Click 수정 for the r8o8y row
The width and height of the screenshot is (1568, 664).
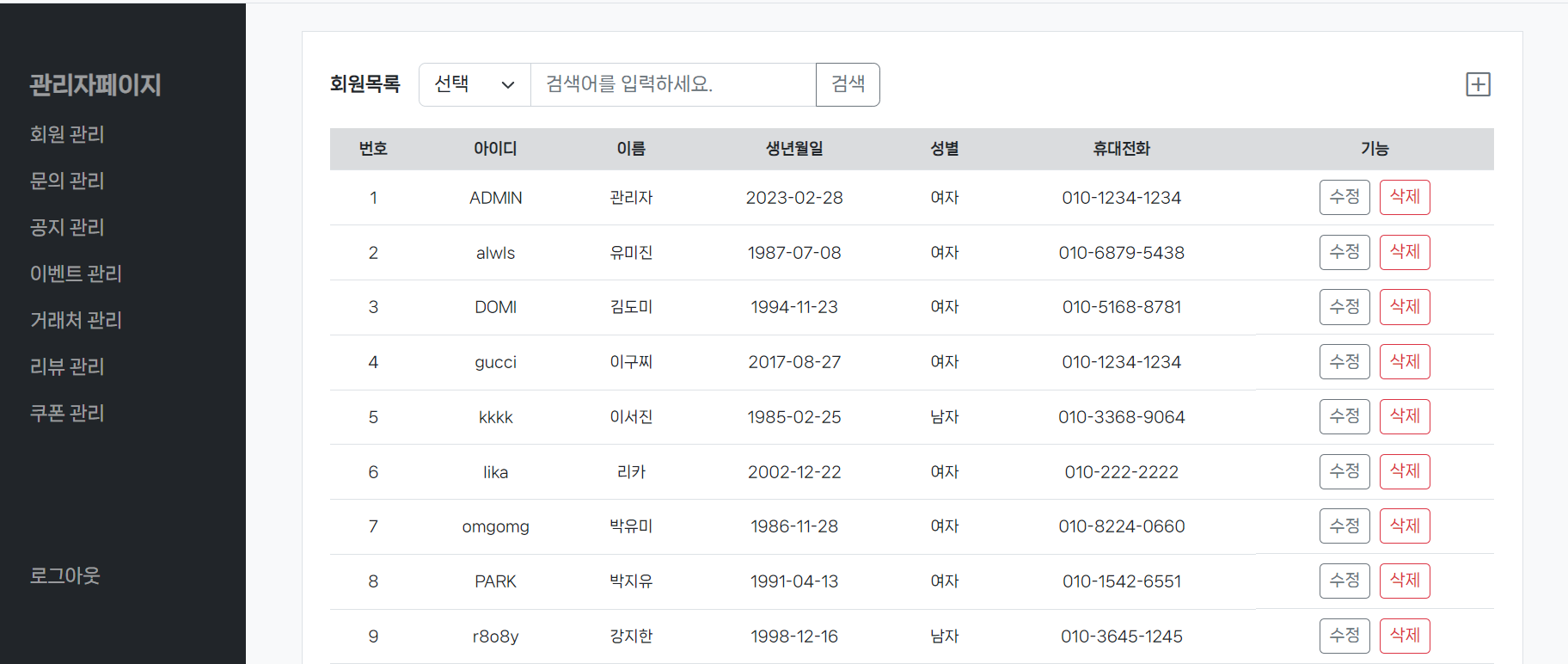tap(1344, 636)
